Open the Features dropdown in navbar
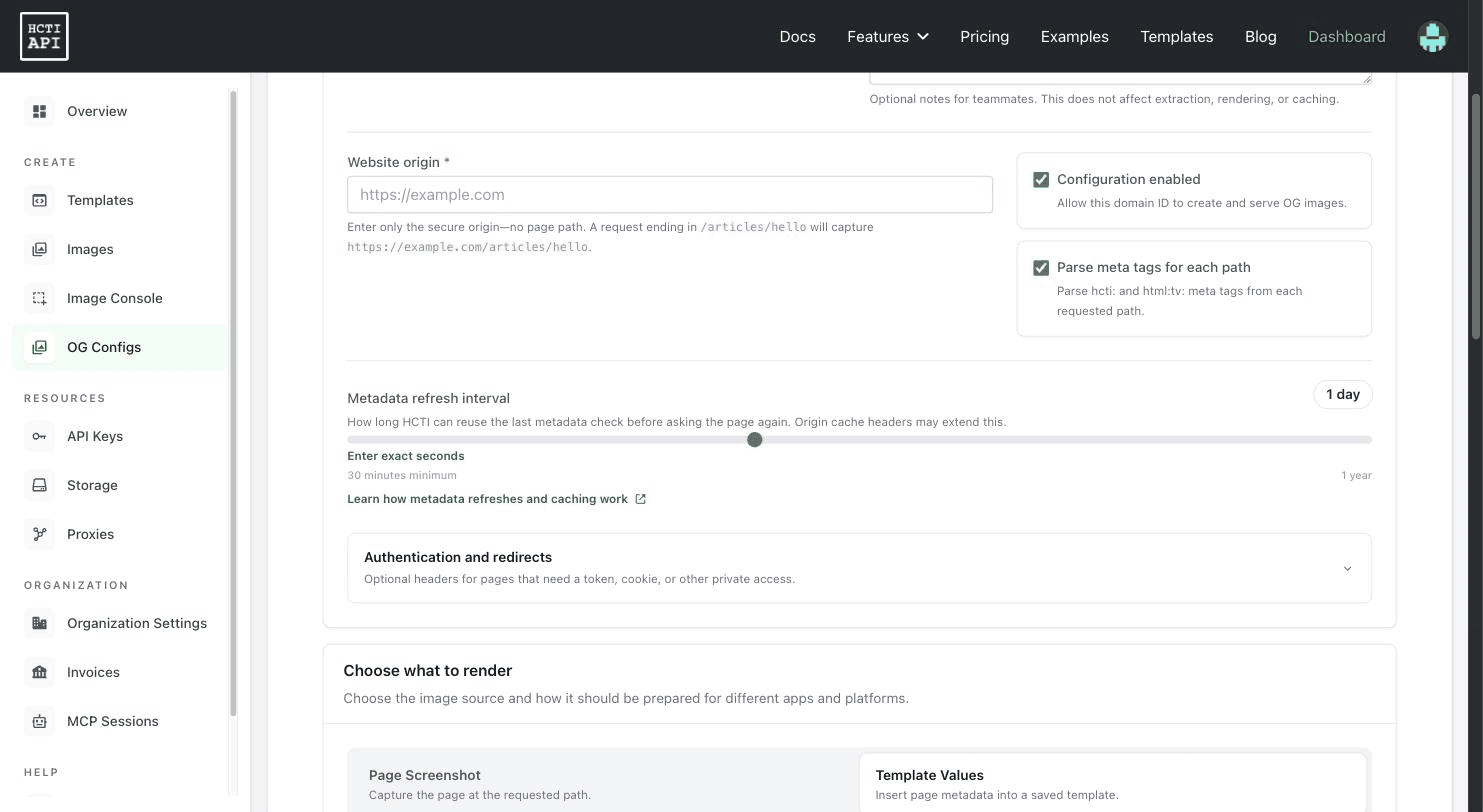 pos(887,37)
